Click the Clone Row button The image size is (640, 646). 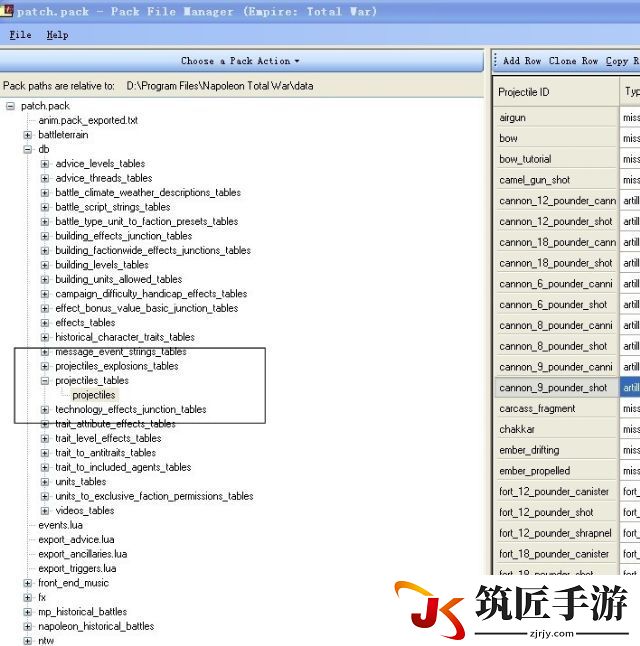[573, 61]
